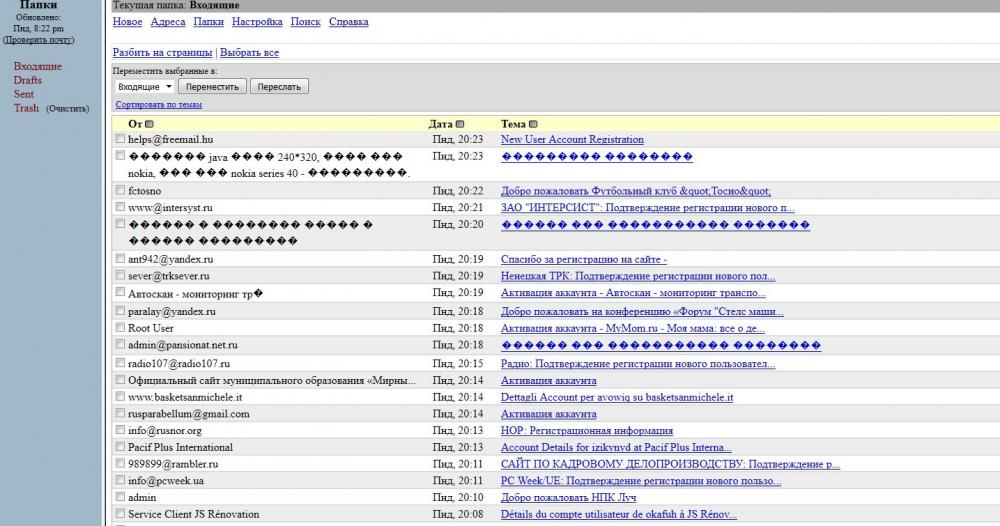The height and width of the screenshot is (526, 1000).
Task: Open the Sent folder
Action: pos(24,94)
